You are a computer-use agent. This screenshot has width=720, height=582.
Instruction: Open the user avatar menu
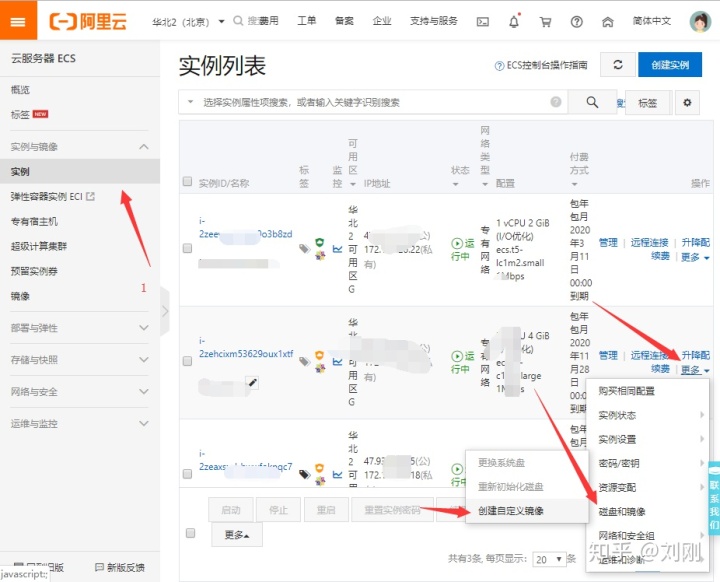(x=700, y=21)
